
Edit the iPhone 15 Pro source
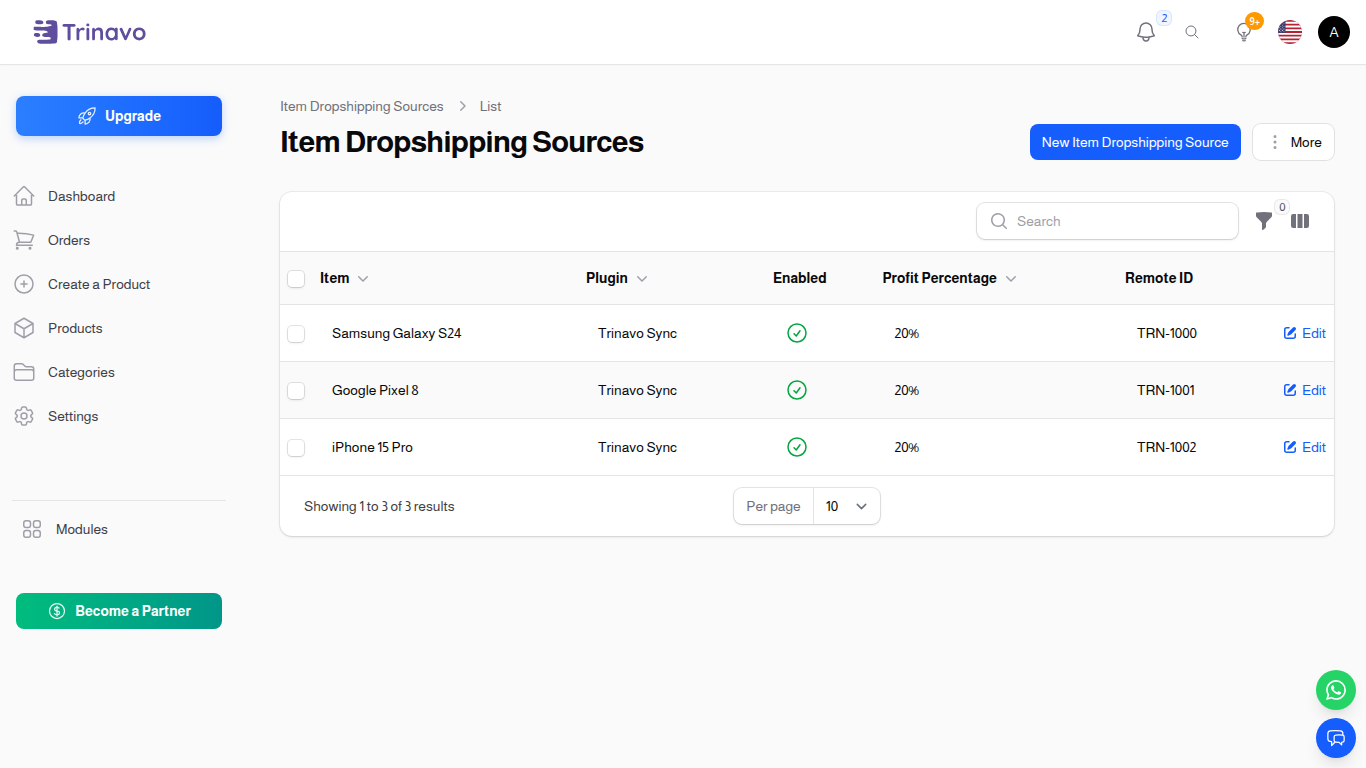(x=1305, y=447)
